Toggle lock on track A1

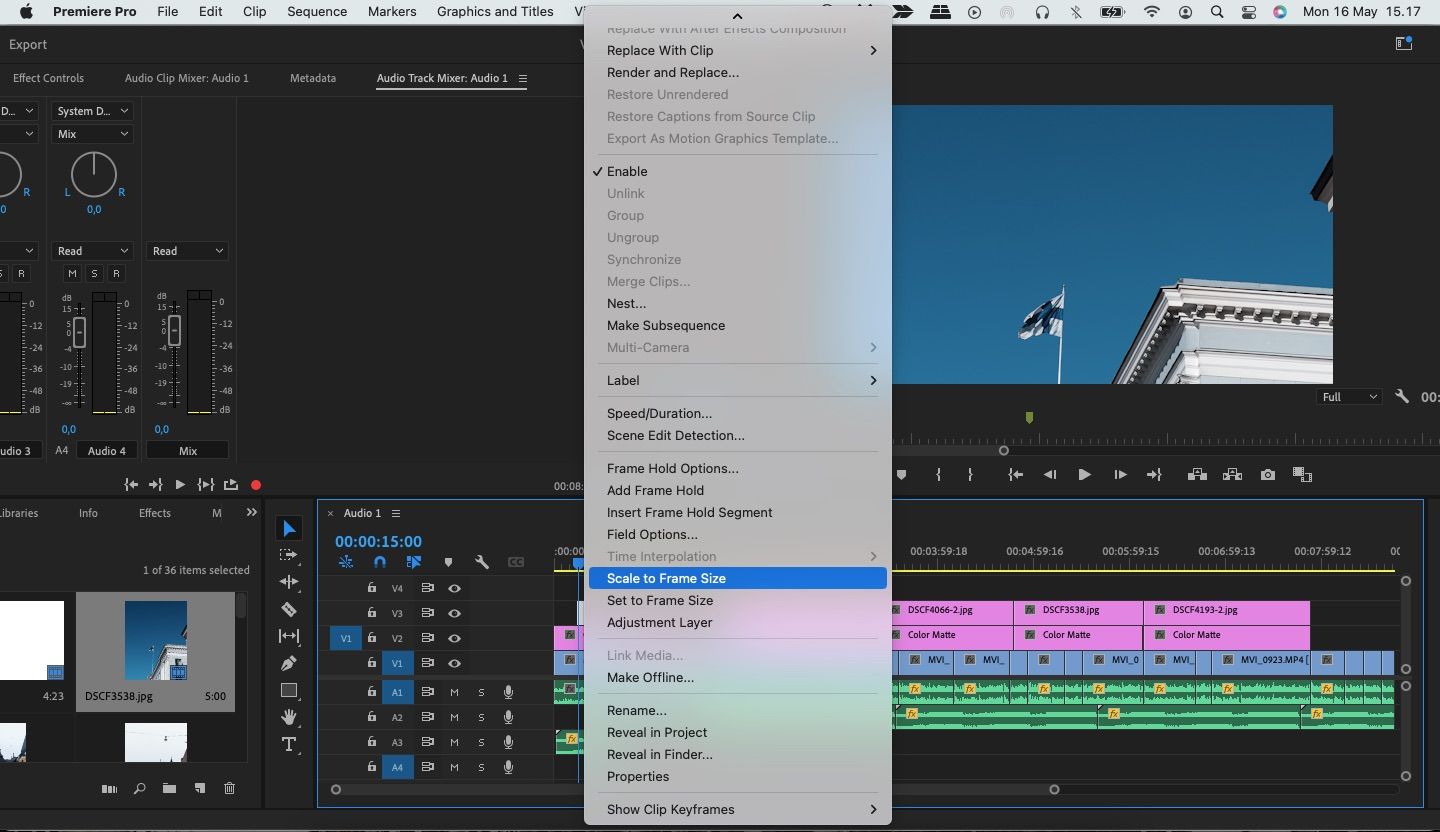(x=371, y=692)
